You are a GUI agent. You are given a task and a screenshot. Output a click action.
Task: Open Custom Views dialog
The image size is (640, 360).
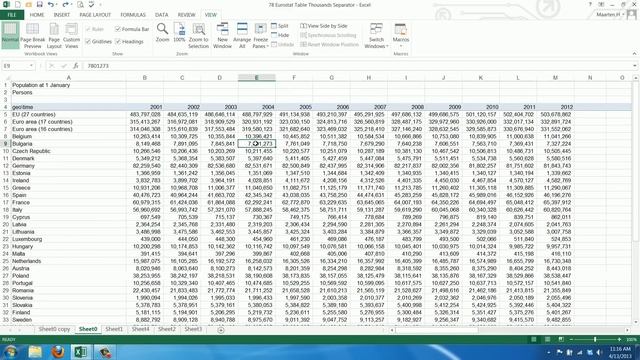tap(71, 36)
